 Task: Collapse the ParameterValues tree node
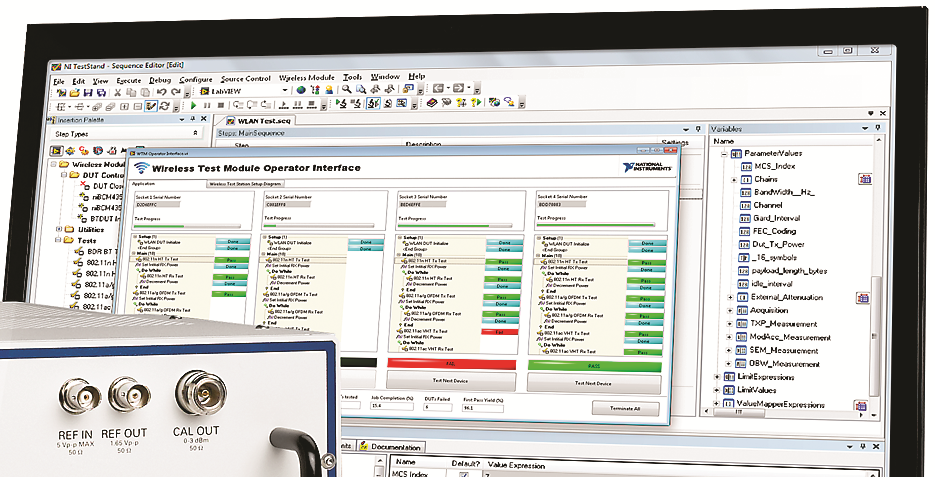pos(723,154)
